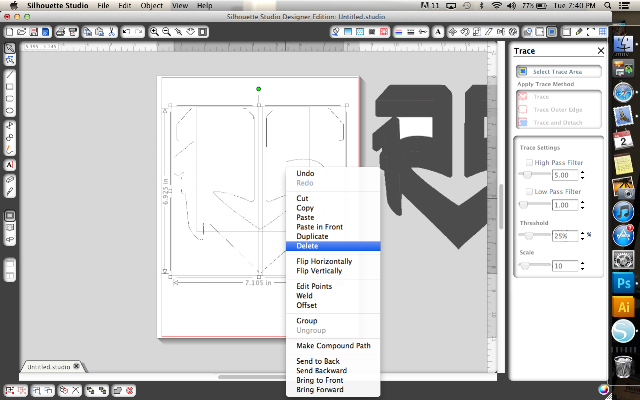The image size is (640, 400).
Task: Click the Trace and Detach button
Action: (558, 122)
